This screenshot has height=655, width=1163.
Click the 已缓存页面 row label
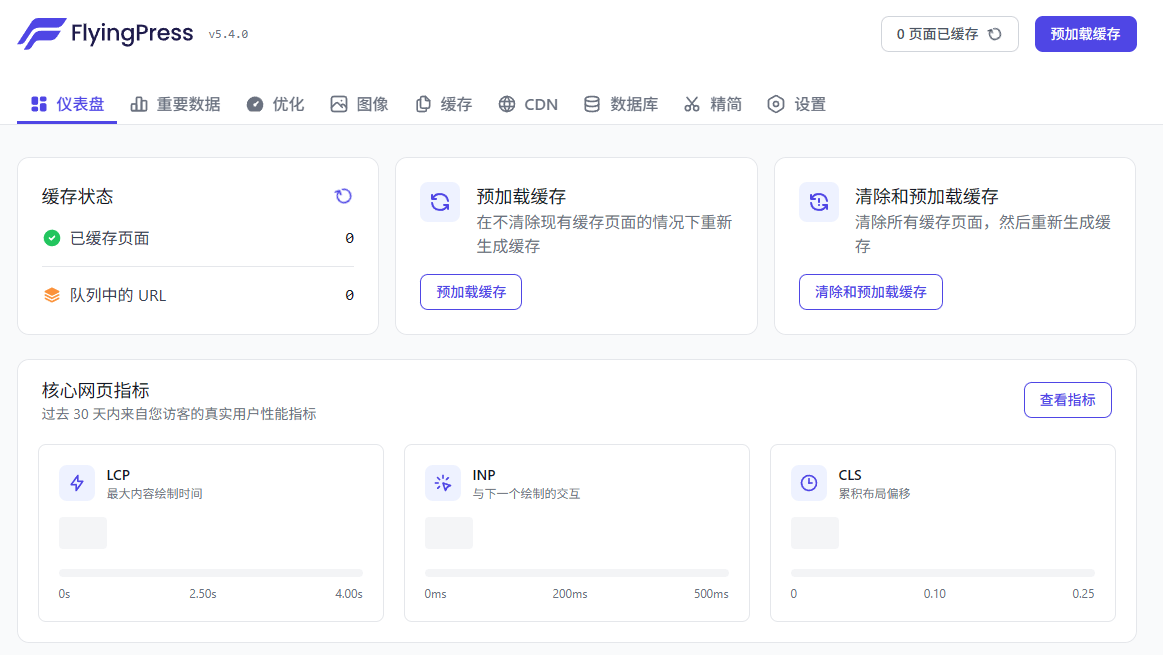click(110, 238)
